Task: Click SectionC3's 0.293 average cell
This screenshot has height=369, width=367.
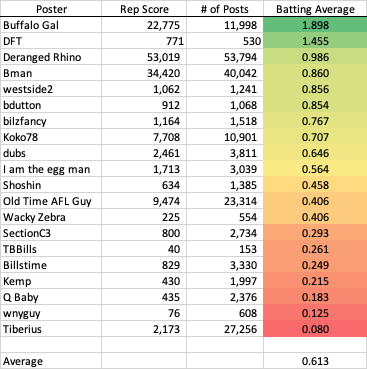Action: tap(315, 233)
